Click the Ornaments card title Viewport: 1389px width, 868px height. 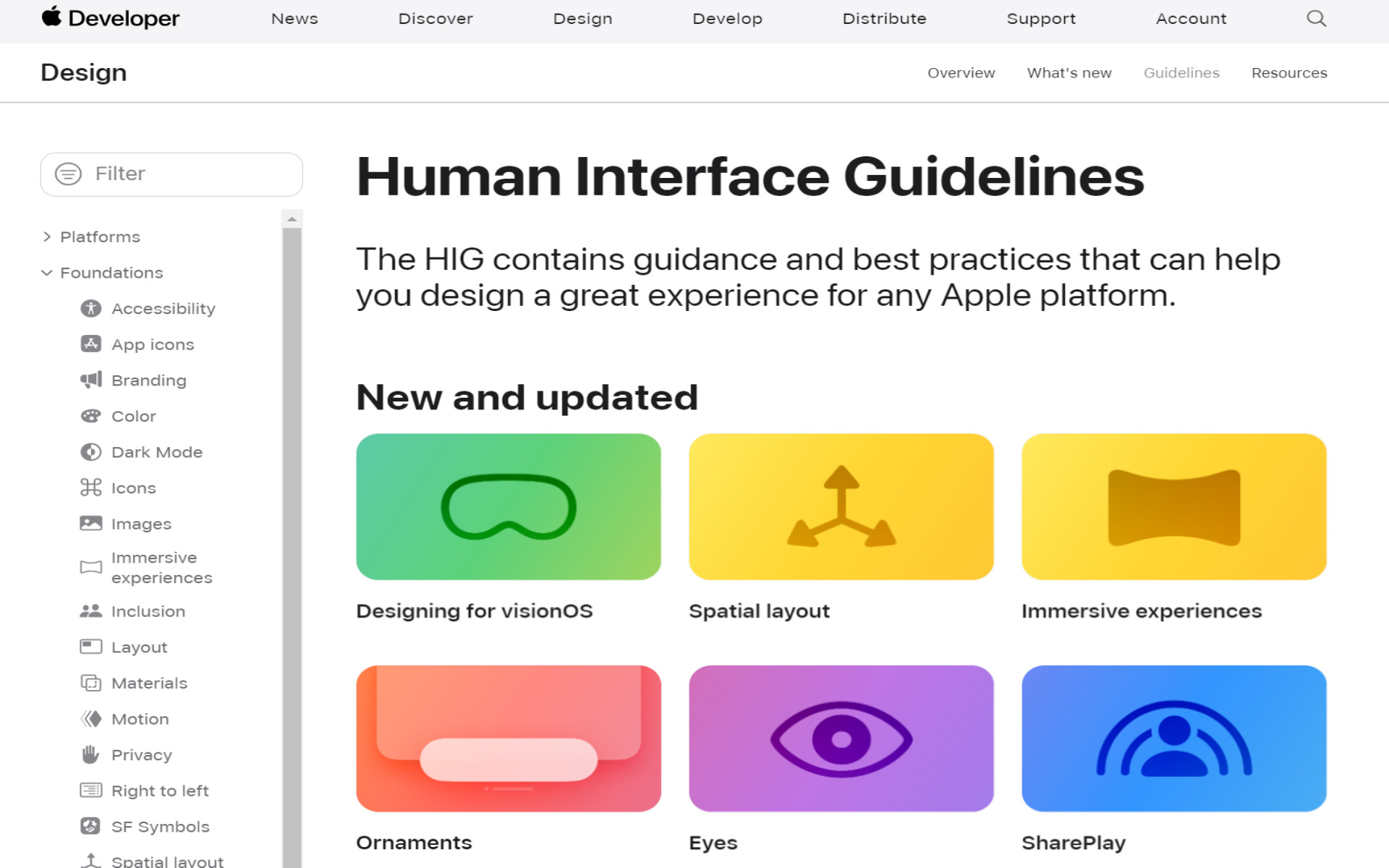coord(414,843)
